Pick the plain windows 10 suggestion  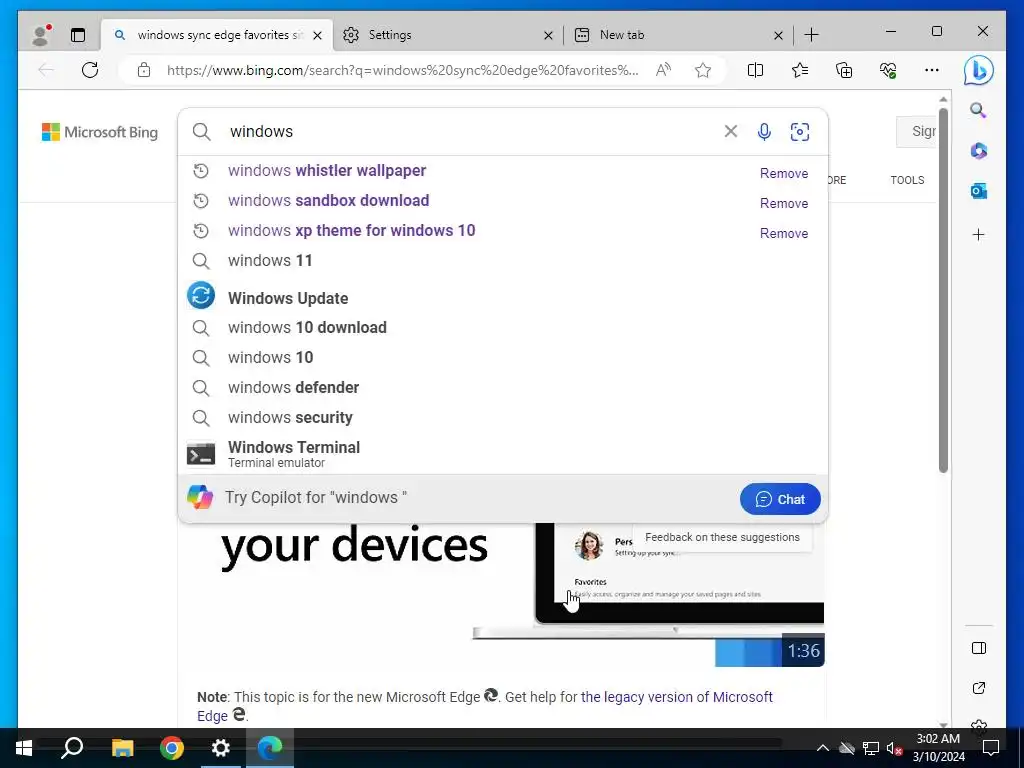click(503, 358)
